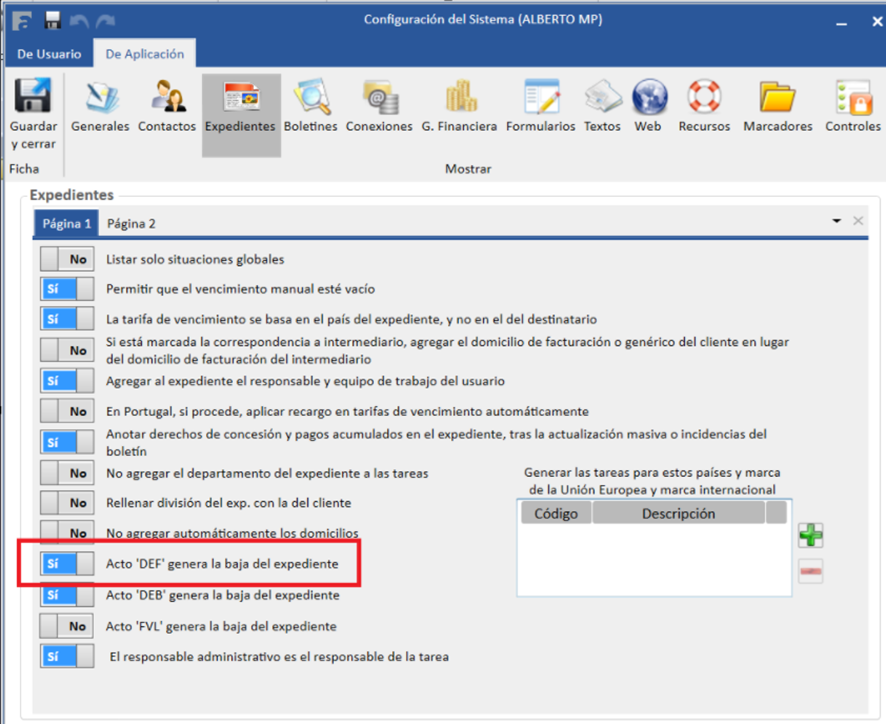Open the Contactos settings section

pos(166,98)
